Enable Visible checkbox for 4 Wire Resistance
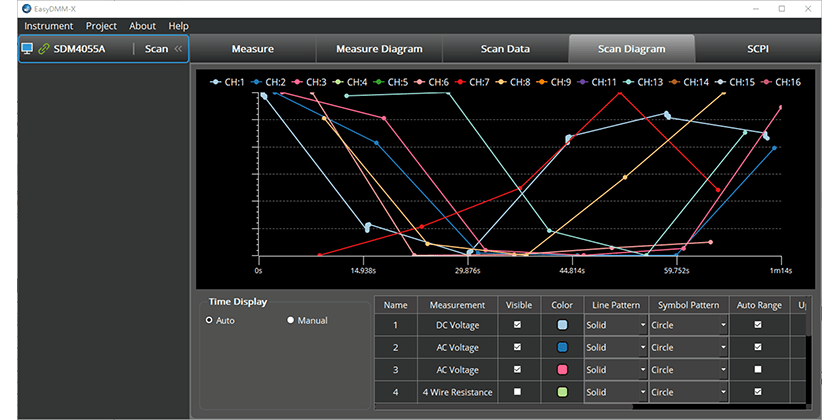This screenshot has width=840, height=420. pos(517,392)
